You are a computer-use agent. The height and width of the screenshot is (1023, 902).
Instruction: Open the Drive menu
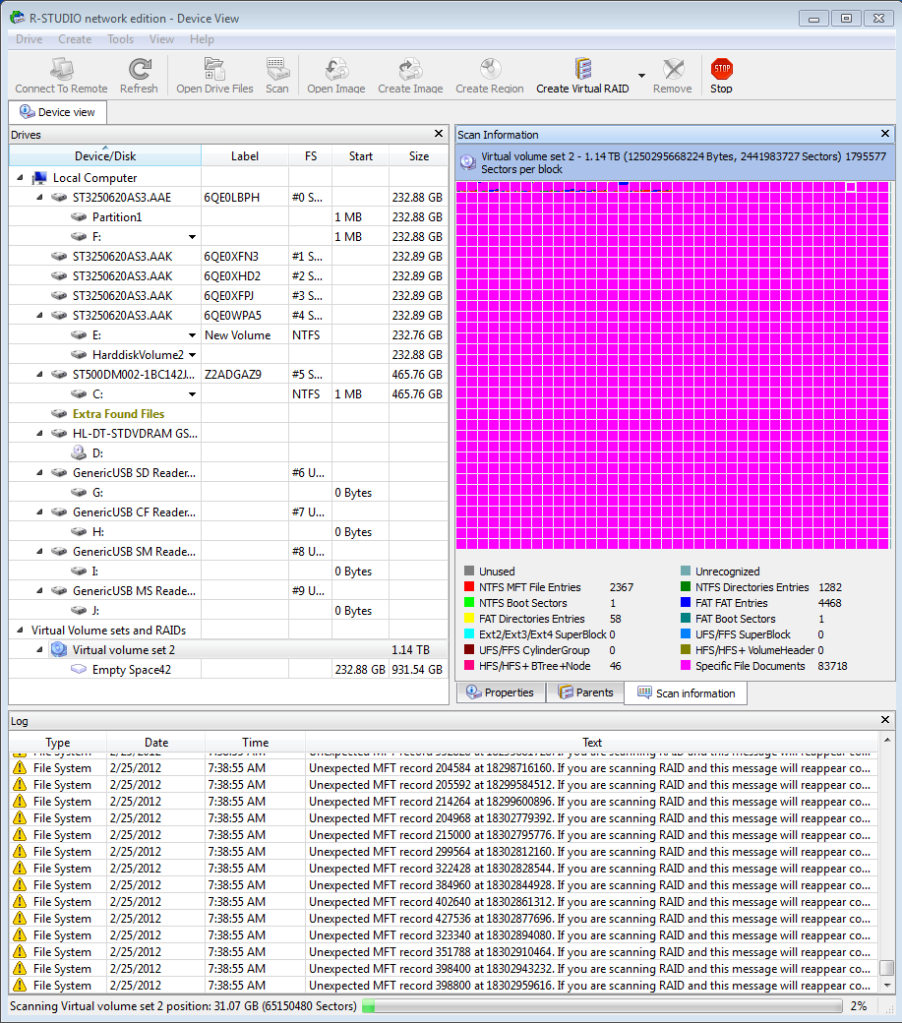(29, 39)
